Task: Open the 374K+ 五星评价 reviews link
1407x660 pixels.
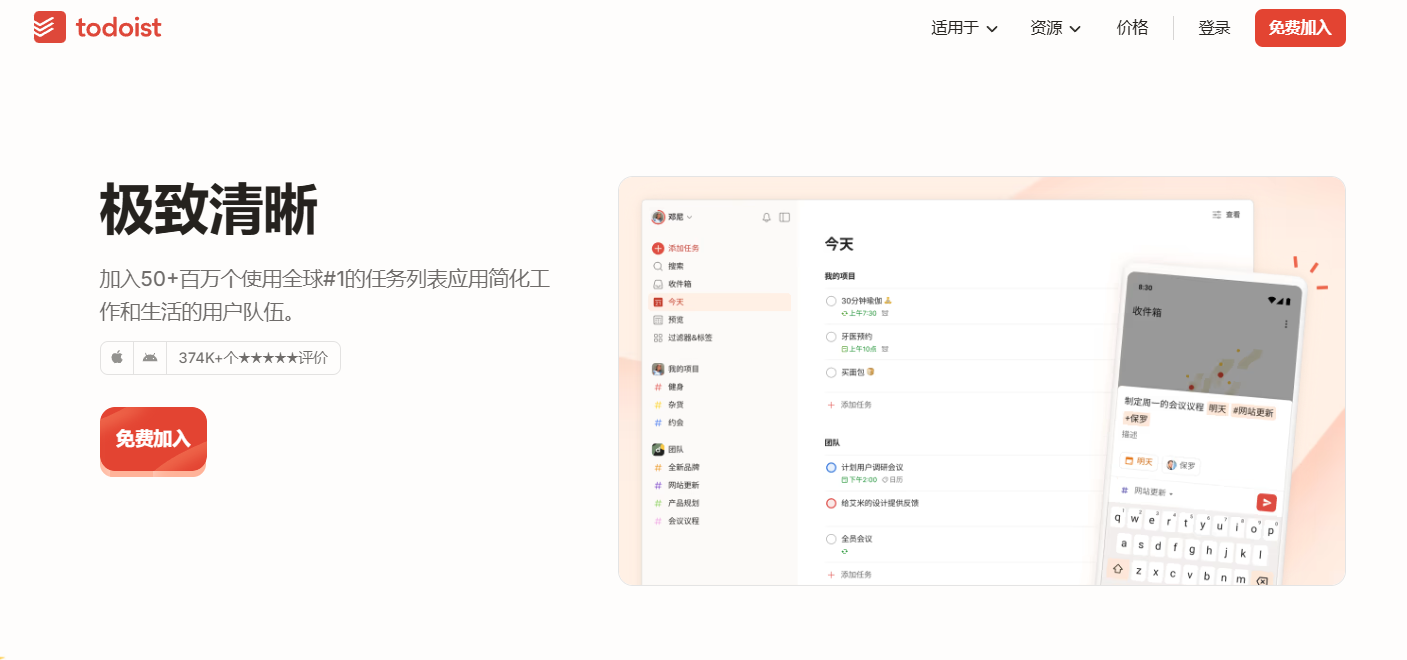Action: click(x=253, y=358)
